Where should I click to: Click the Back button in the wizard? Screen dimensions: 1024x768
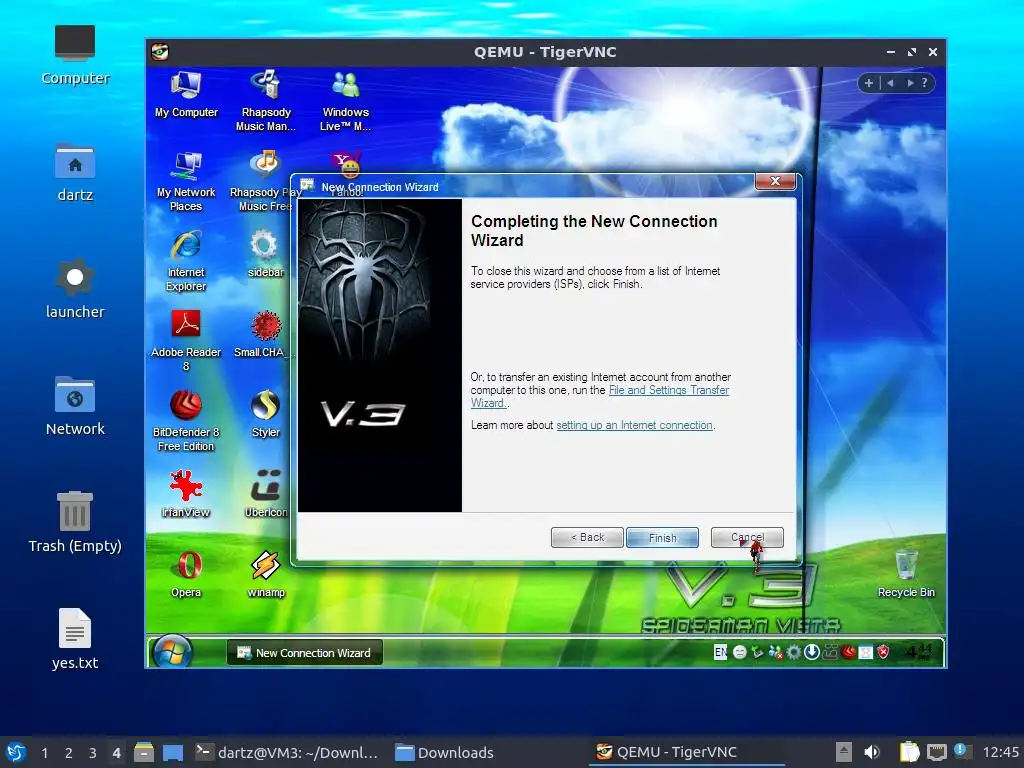(587, 537)
